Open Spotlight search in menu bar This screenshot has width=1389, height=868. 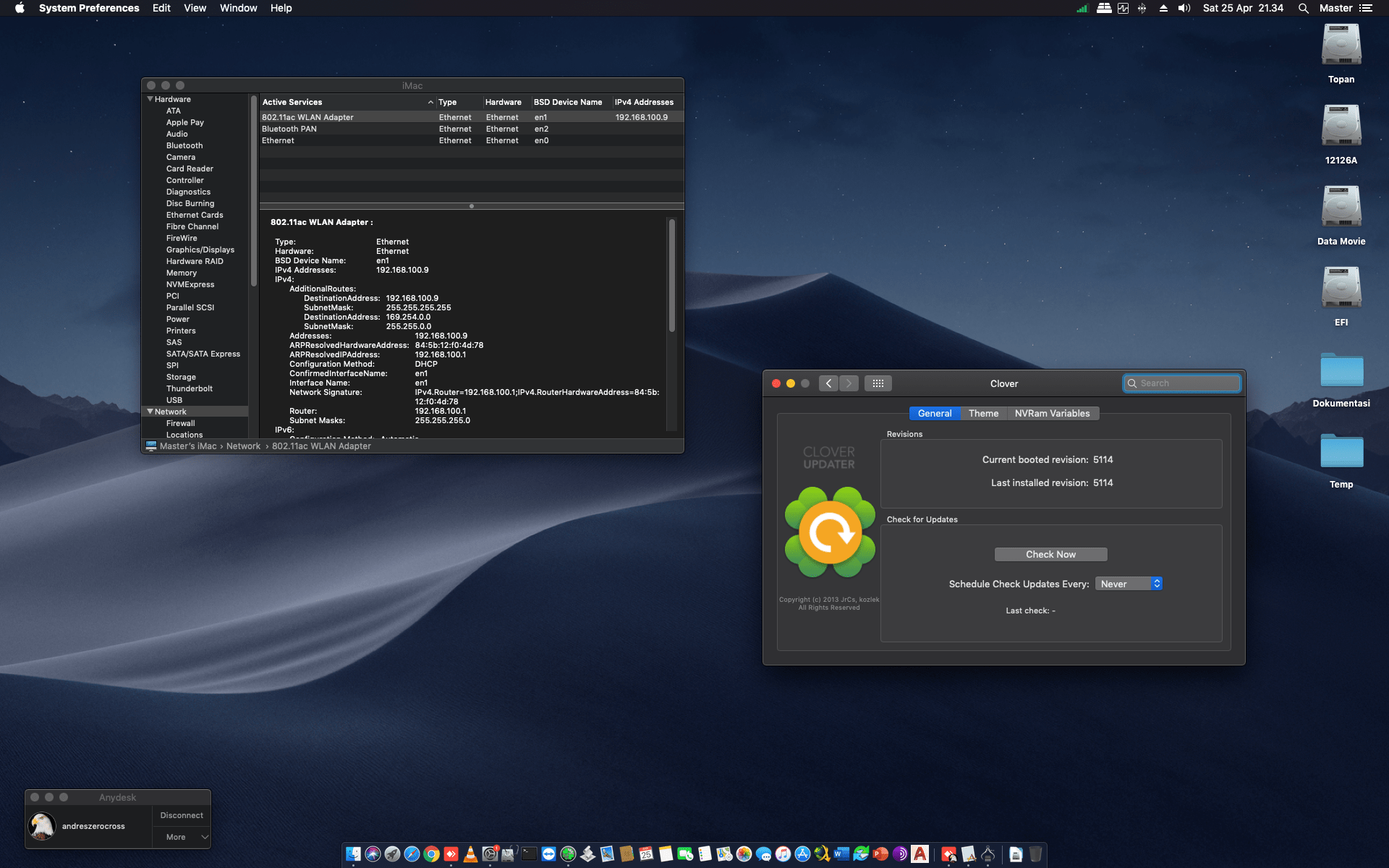[1303, 8]
